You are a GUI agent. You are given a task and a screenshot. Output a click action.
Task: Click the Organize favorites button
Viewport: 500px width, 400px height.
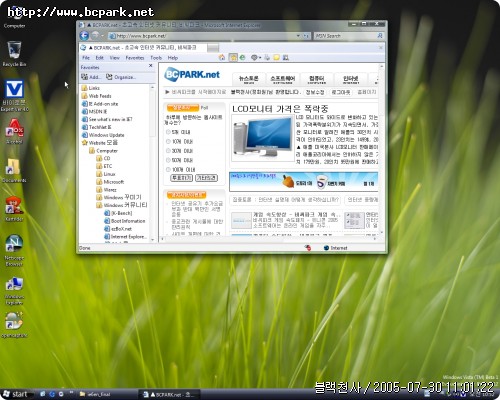(121, 77)
